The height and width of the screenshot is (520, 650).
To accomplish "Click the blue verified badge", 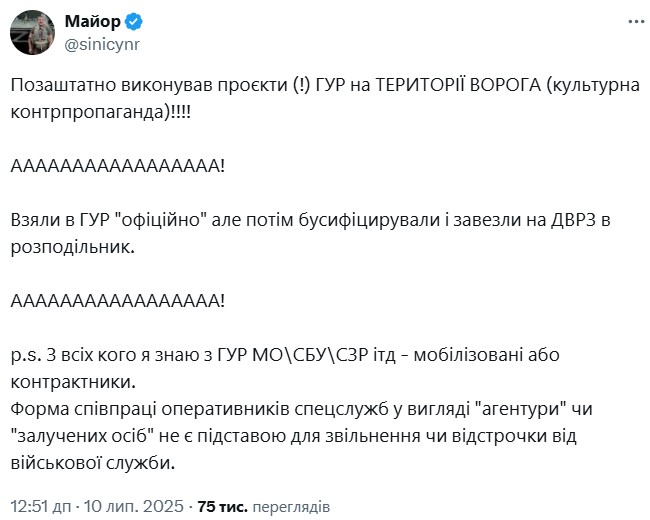I will coord(132,21).
